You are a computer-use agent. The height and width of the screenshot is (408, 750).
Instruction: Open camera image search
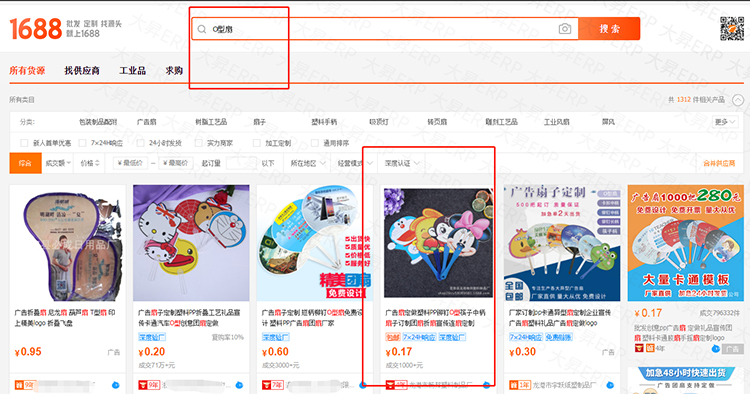(565, 29)
